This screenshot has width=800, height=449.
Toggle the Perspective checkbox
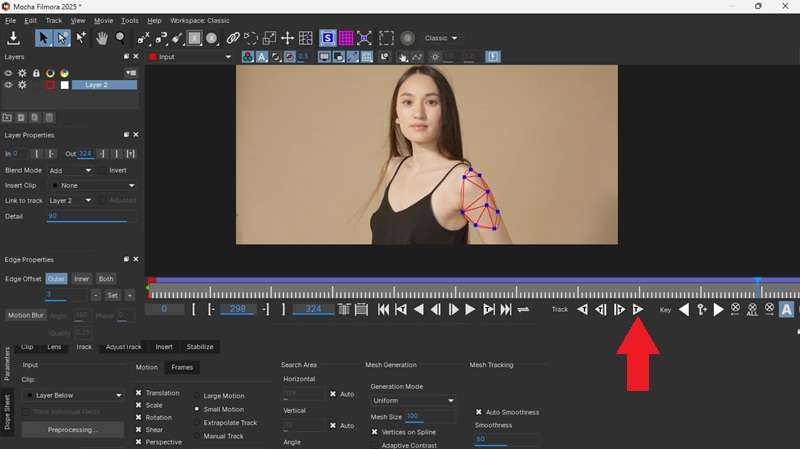tap(138, 442)
